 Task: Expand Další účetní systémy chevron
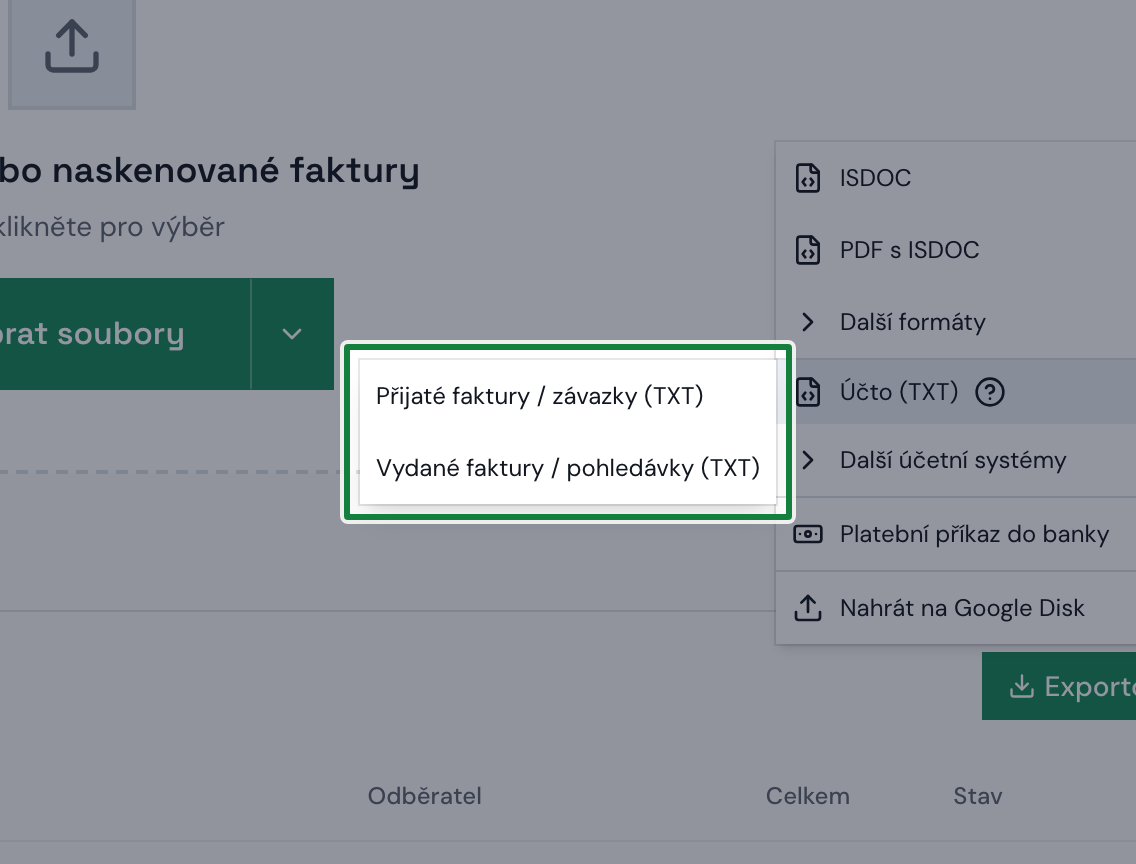tap(808, 460)
